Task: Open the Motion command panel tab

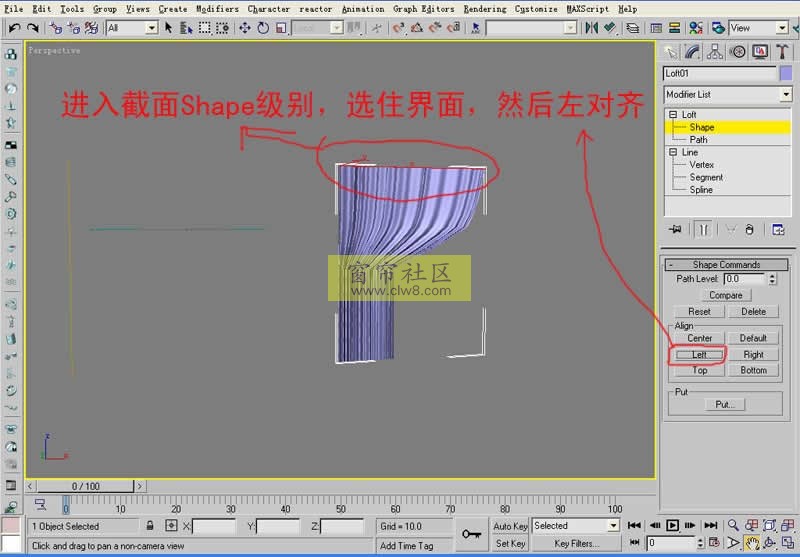Action: coord(737,52)
